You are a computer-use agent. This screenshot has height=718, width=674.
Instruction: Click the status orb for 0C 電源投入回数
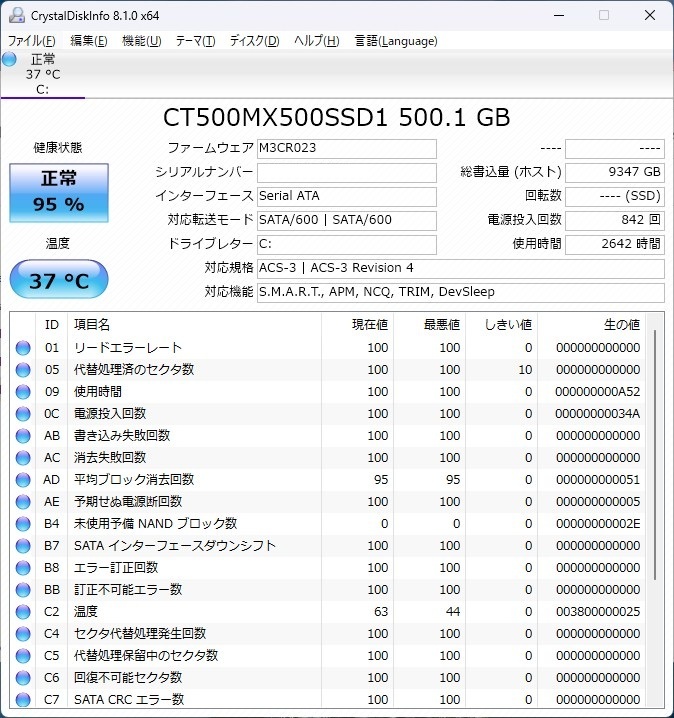23,414
